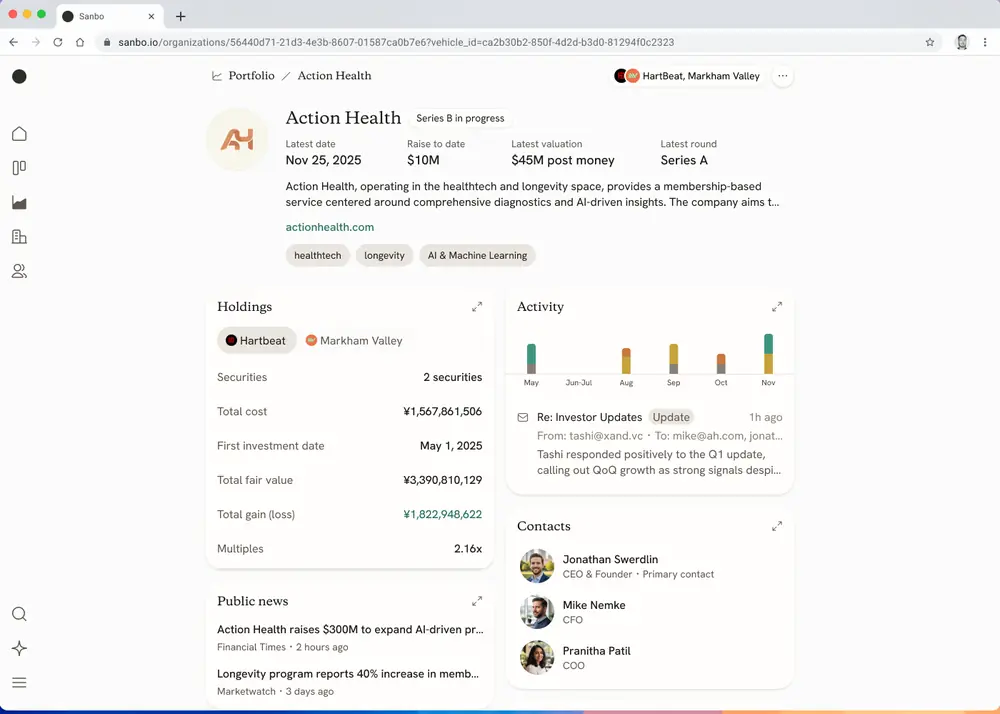Open the Chrome three-dot menu
The width and height of the screenshot is (1000, 714).
tap(985, 42)
